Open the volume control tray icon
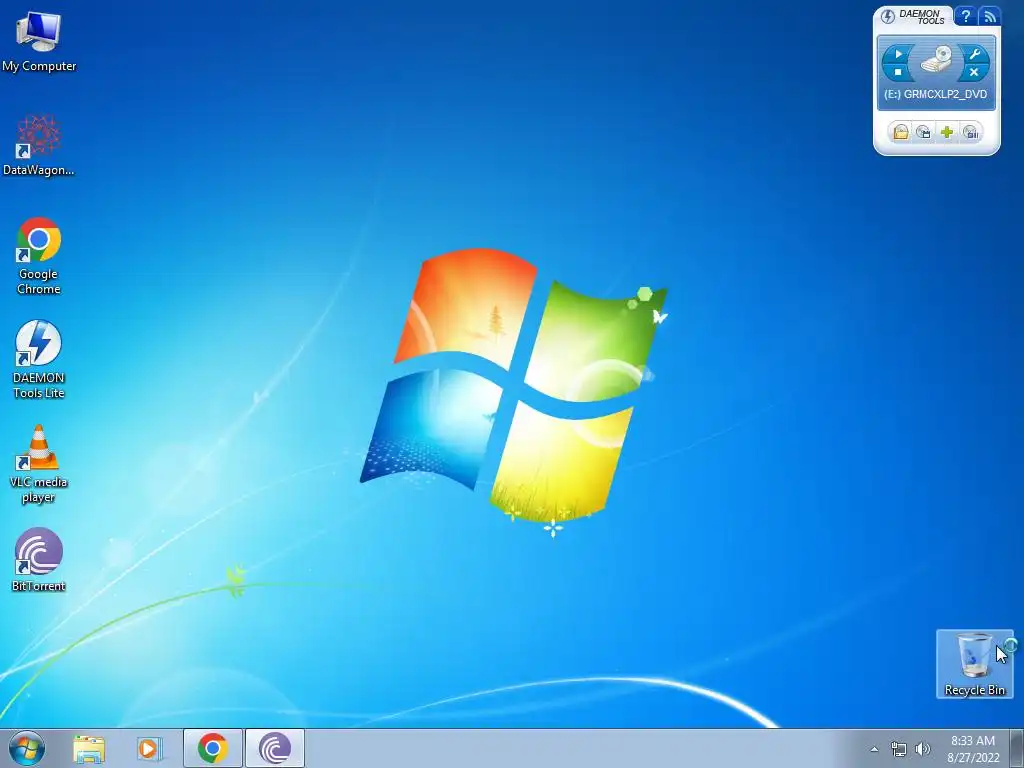This screenshot has height=768, width=1024. tap(922, 749)
